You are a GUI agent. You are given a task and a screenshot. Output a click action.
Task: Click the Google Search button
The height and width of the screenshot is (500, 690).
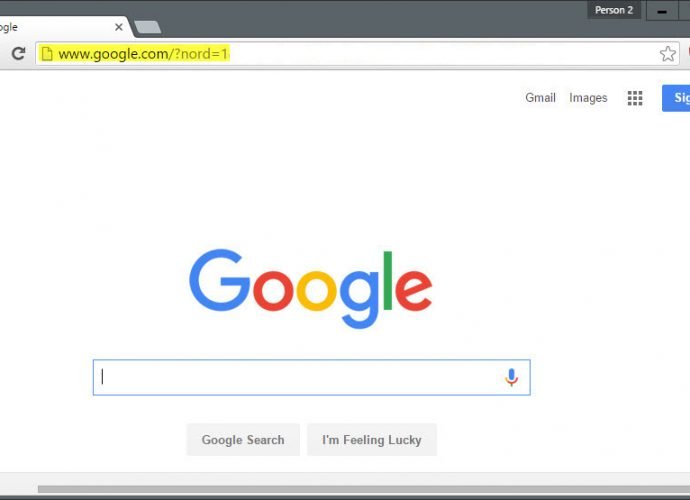pyautogui.click(x=243, y=440)
